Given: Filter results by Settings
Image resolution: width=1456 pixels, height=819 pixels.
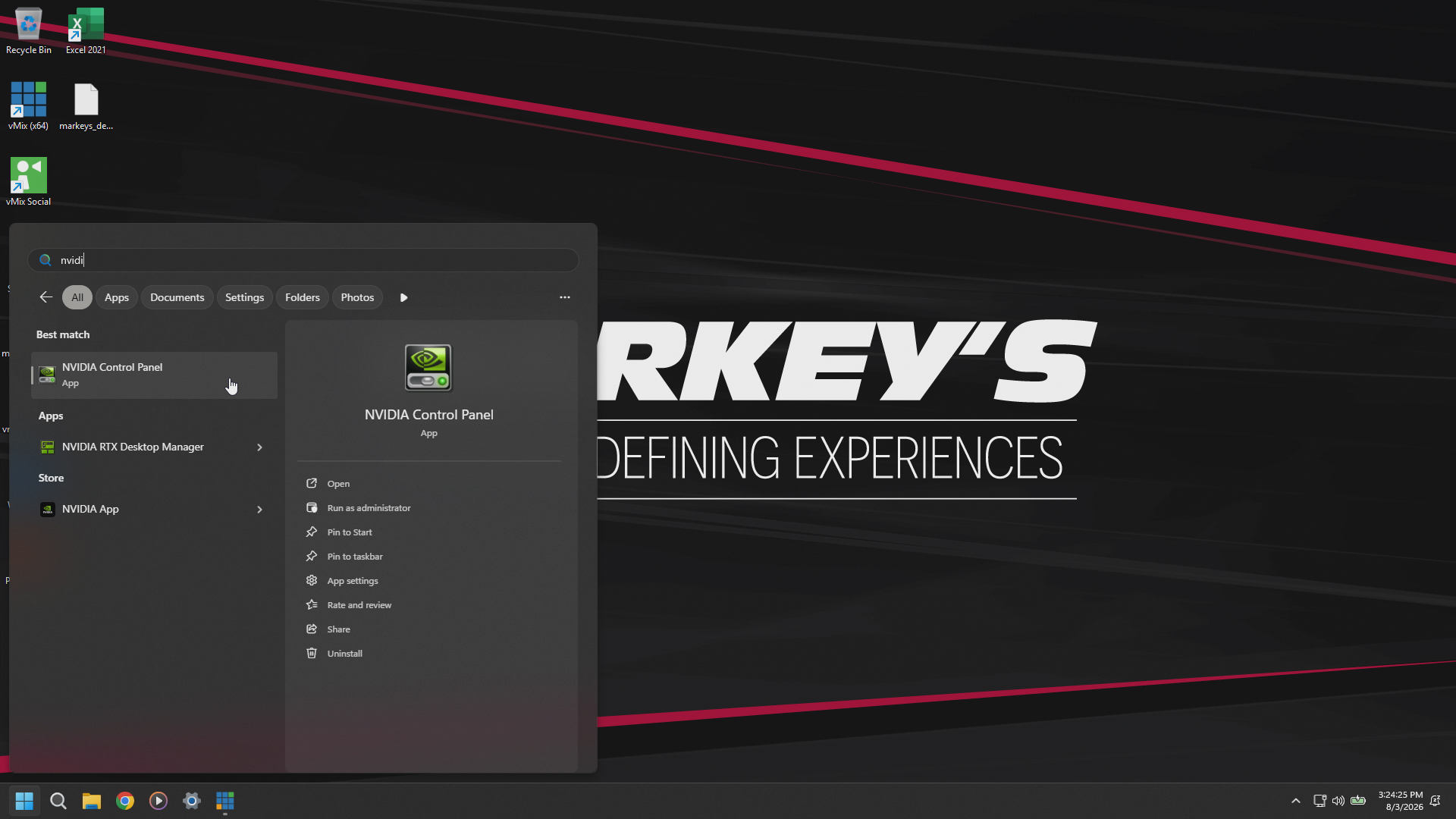Looking at the screenshot, I should 244,297.
